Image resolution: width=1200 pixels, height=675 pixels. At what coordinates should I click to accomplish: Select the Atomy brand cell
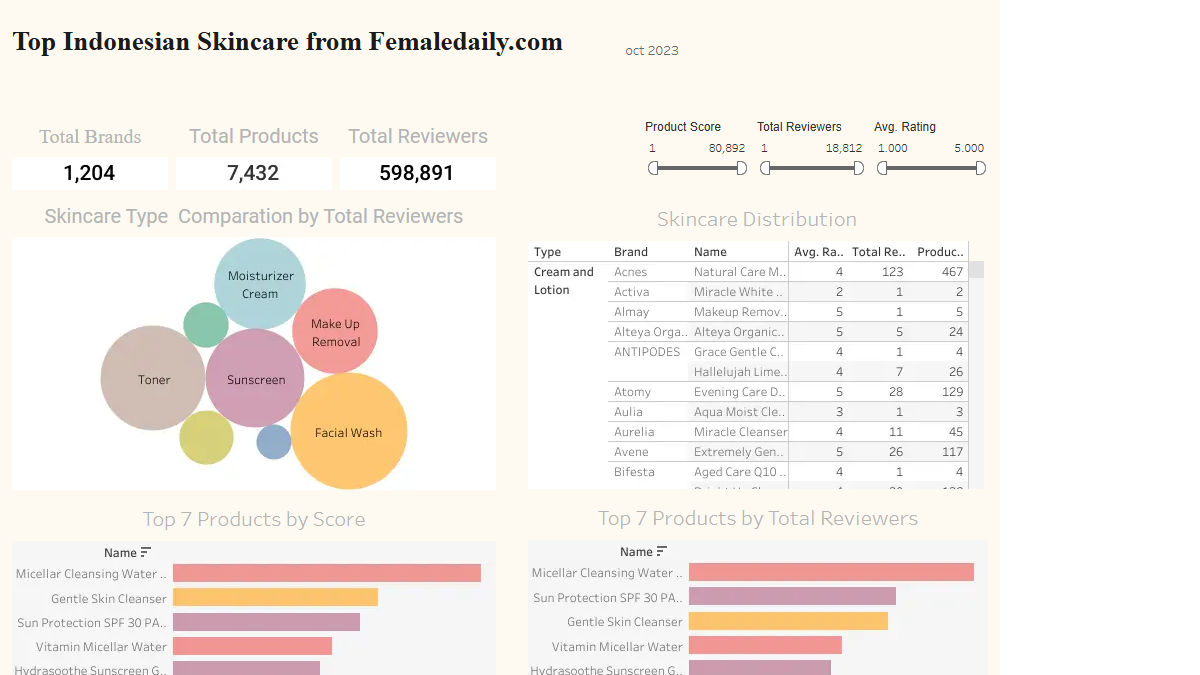(632, 392)
